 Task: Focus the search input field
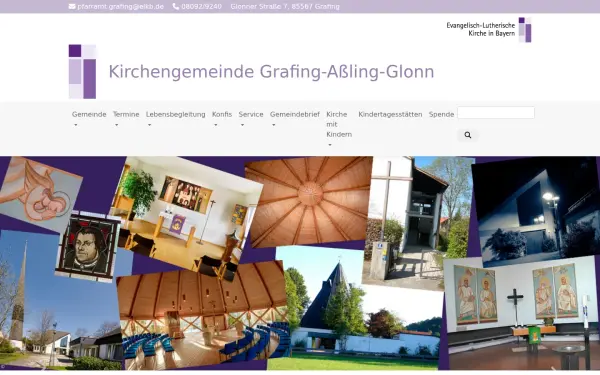point(496,112)
